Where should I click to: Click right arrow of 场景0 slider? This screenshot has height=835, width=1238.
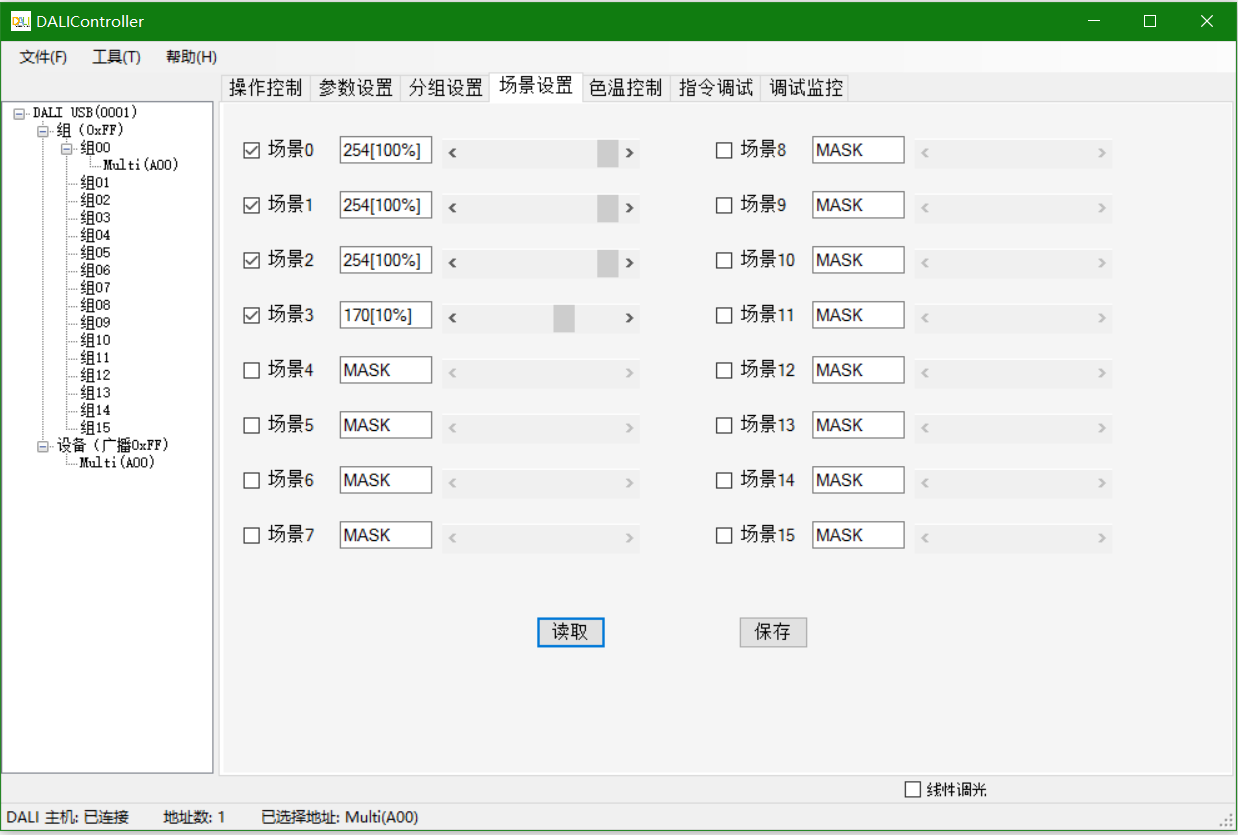click(x=629, y=153)
